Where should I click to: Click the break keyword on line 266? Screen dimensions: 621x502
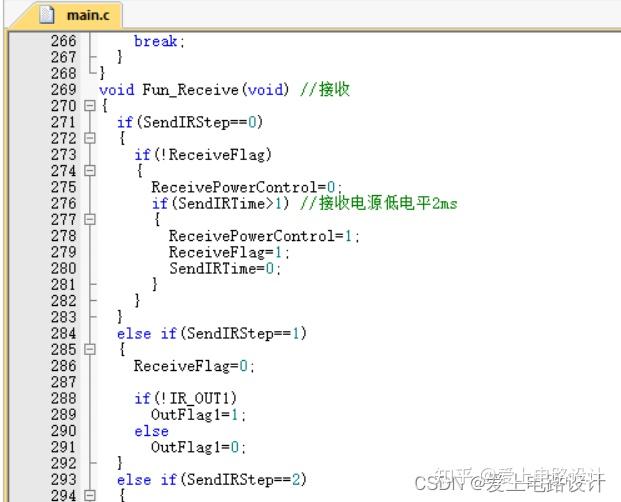pos(155,41)
